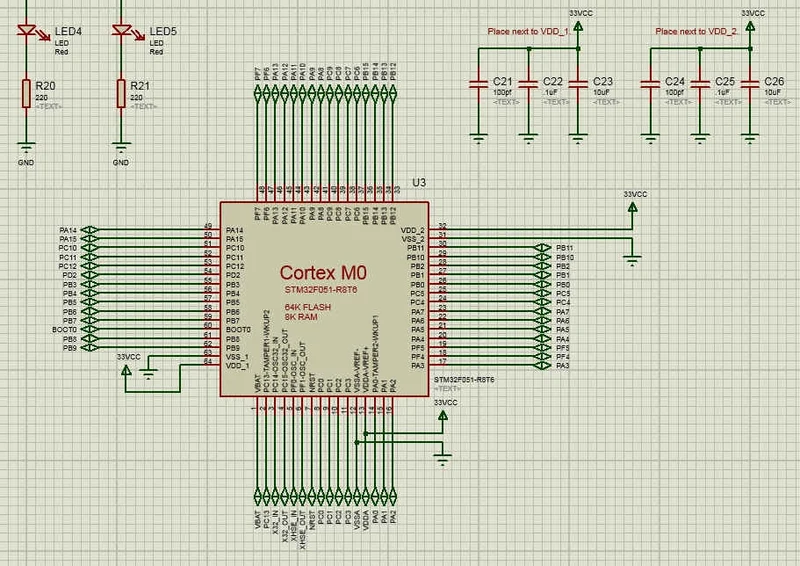Click the GND label under R21
This screenshot has width=800, height=566.
121,163
